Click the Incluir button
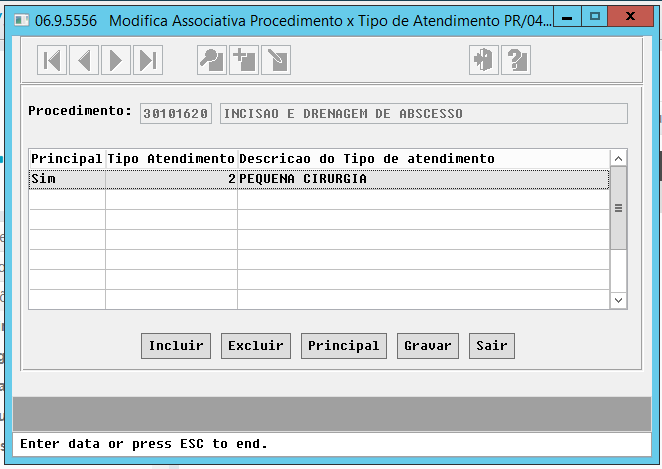This screenshot has height=469, width=662. (x=176, y=346)
